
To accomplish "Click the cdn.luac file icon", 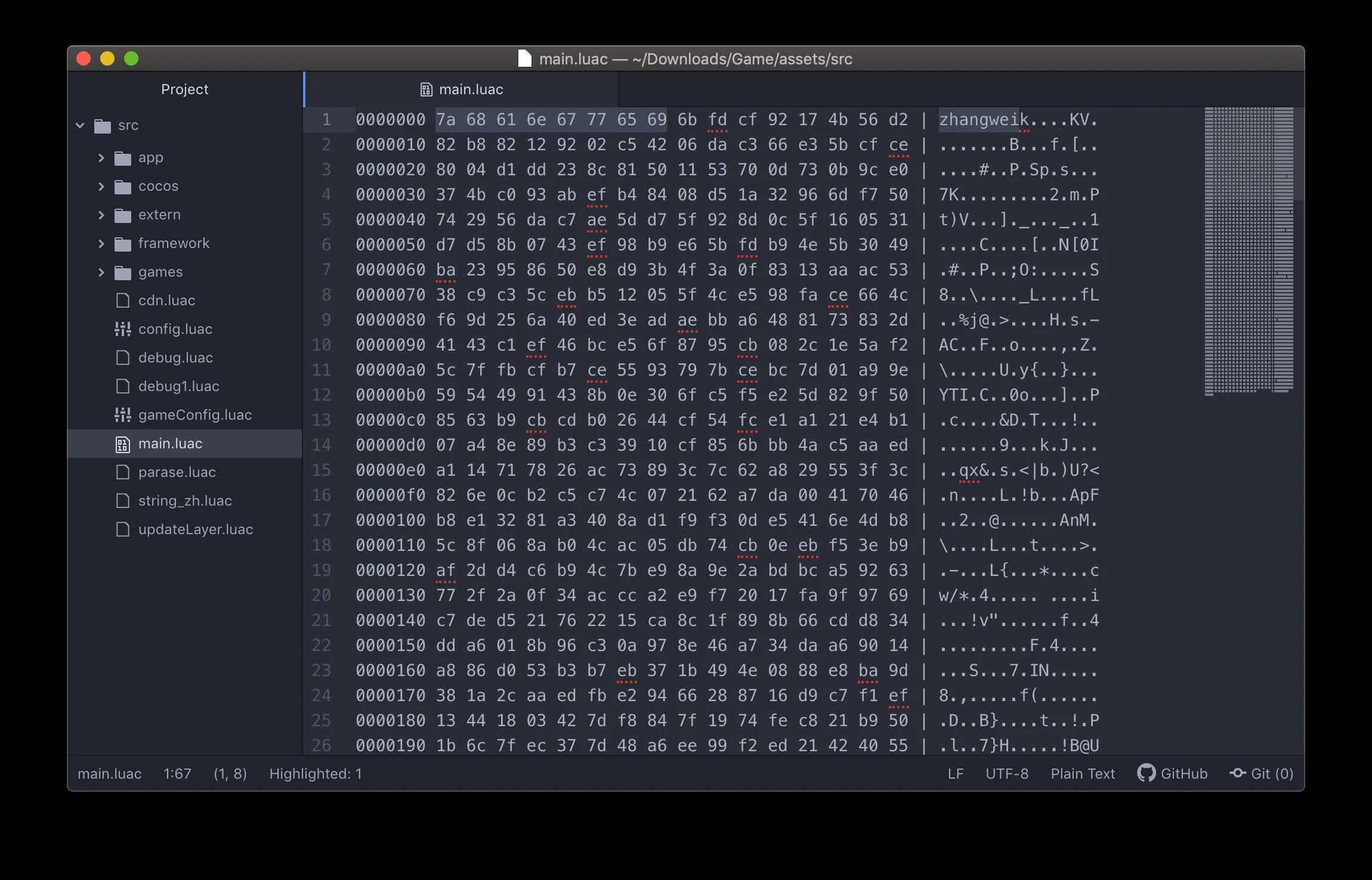I will pyautogui.click(x=123, y=300).
